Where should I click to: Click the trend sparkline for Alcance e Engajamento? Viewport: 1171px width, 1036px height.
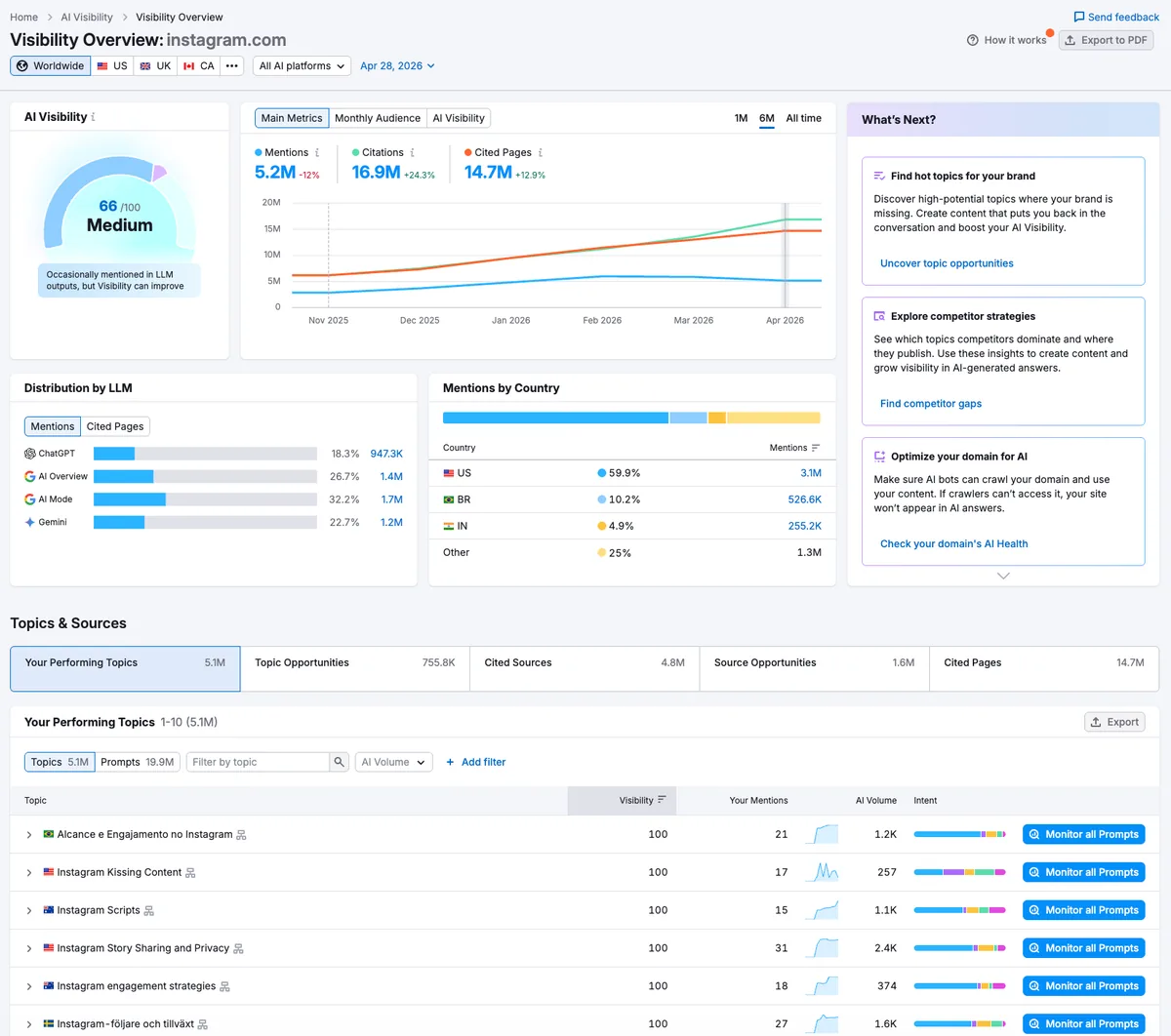(822, 834)
